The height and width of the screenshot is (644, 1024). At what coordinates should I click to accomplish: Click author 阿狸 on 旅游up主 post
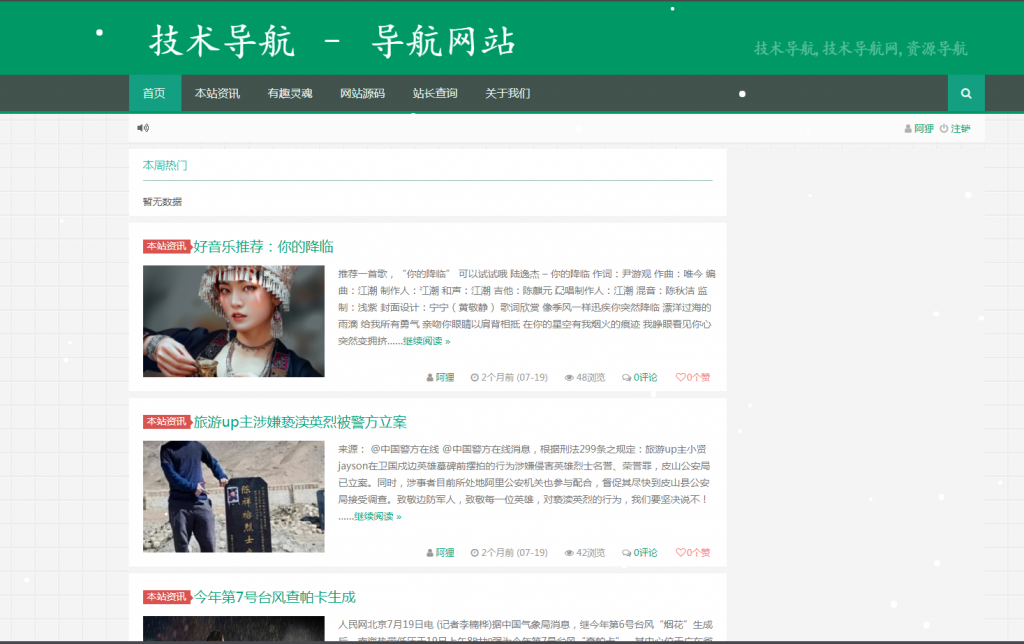(x=445, y=553)
